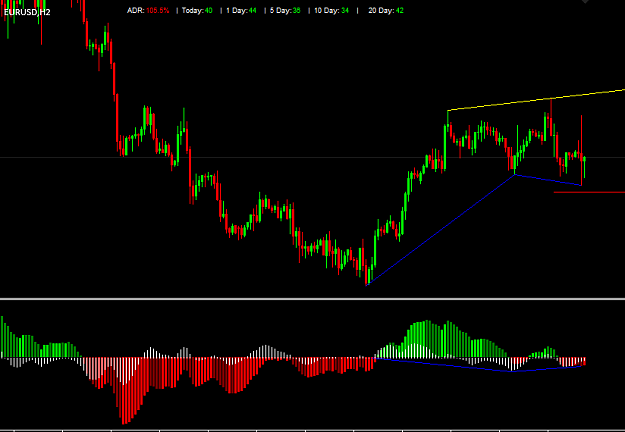Click the last green candle on the chart
Screen dimensions: 625x432
pyautogui.click(x=584, y=167)
